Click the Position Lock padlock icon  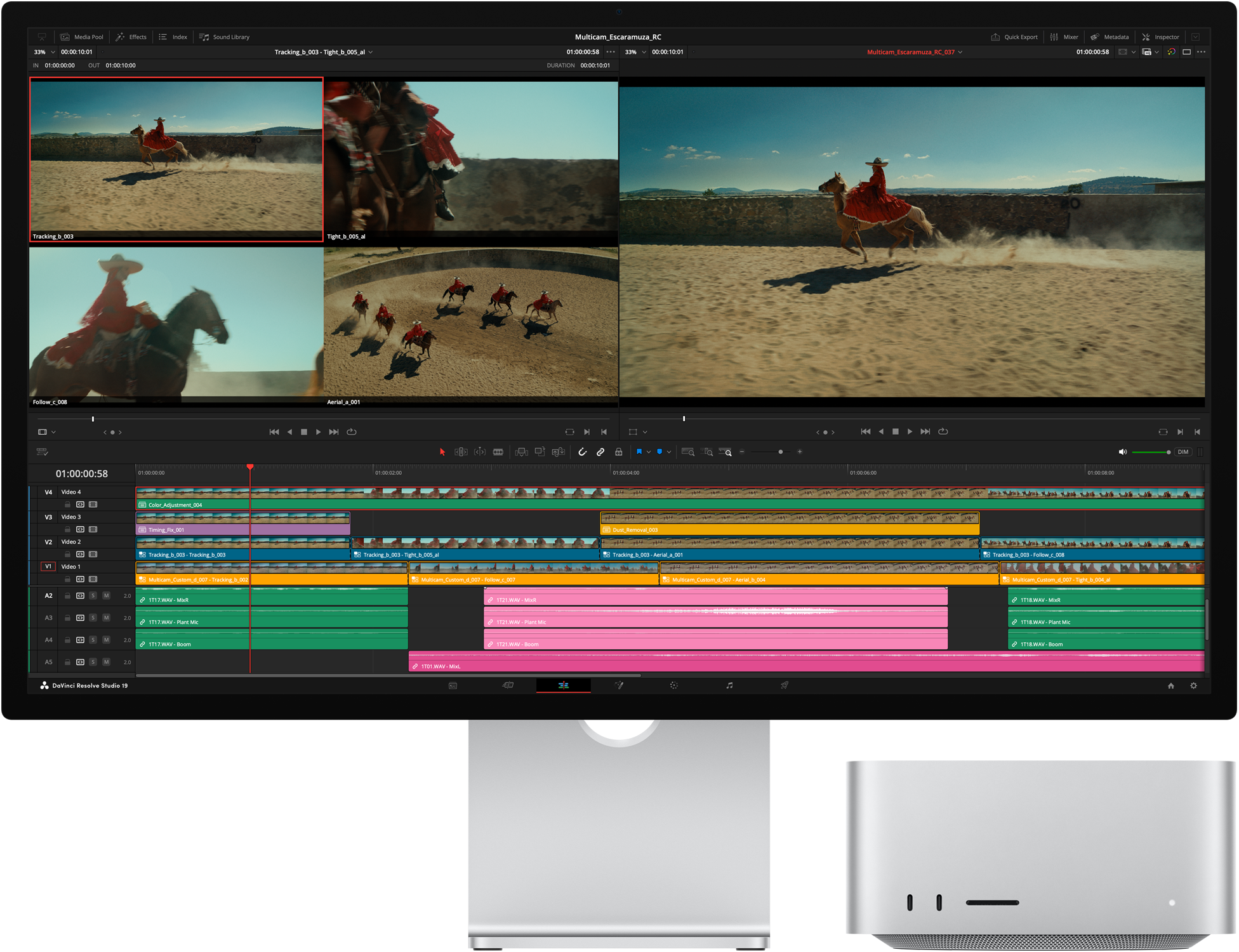618,452
